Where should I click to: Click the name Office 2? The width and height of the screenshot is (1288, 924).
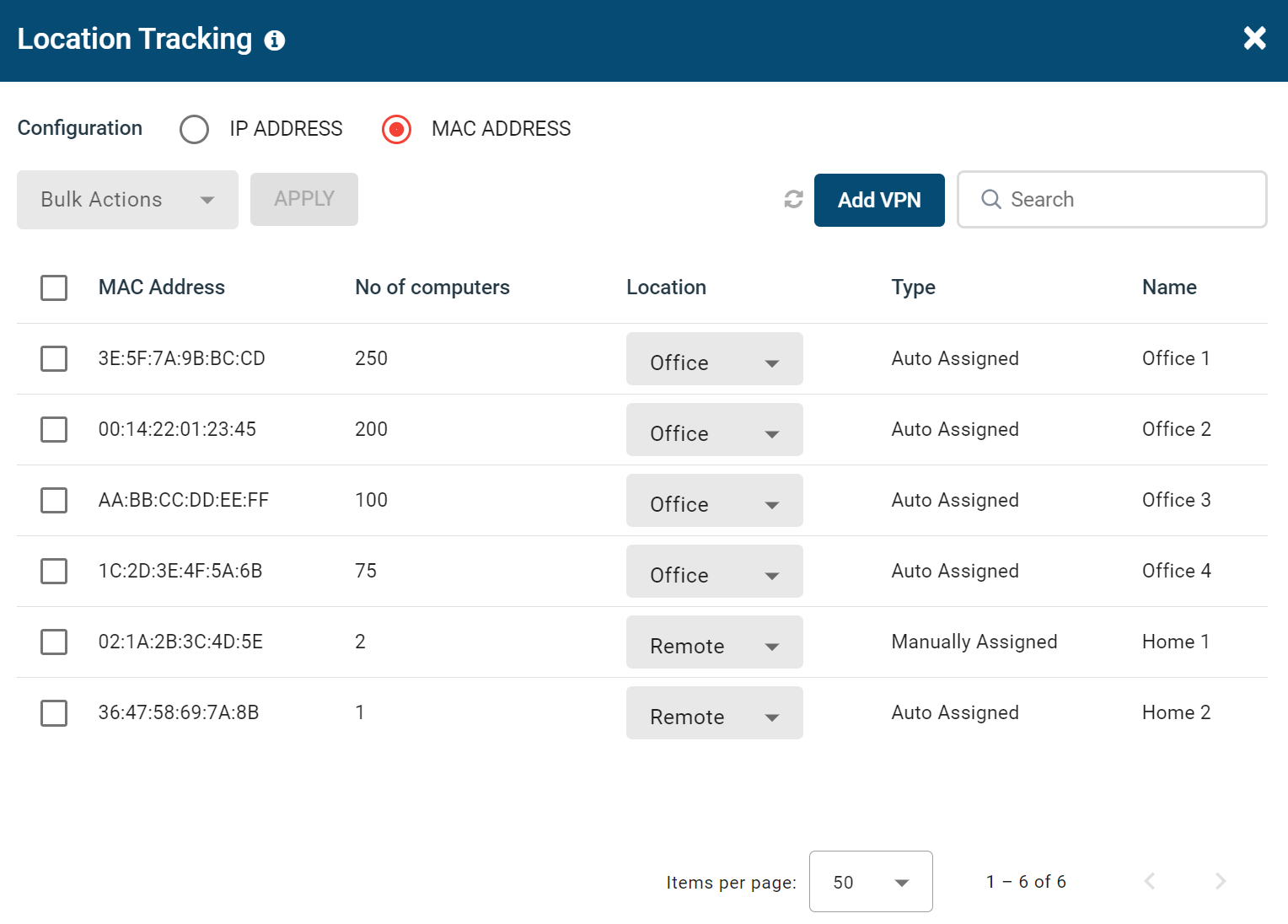[1177, 429]
